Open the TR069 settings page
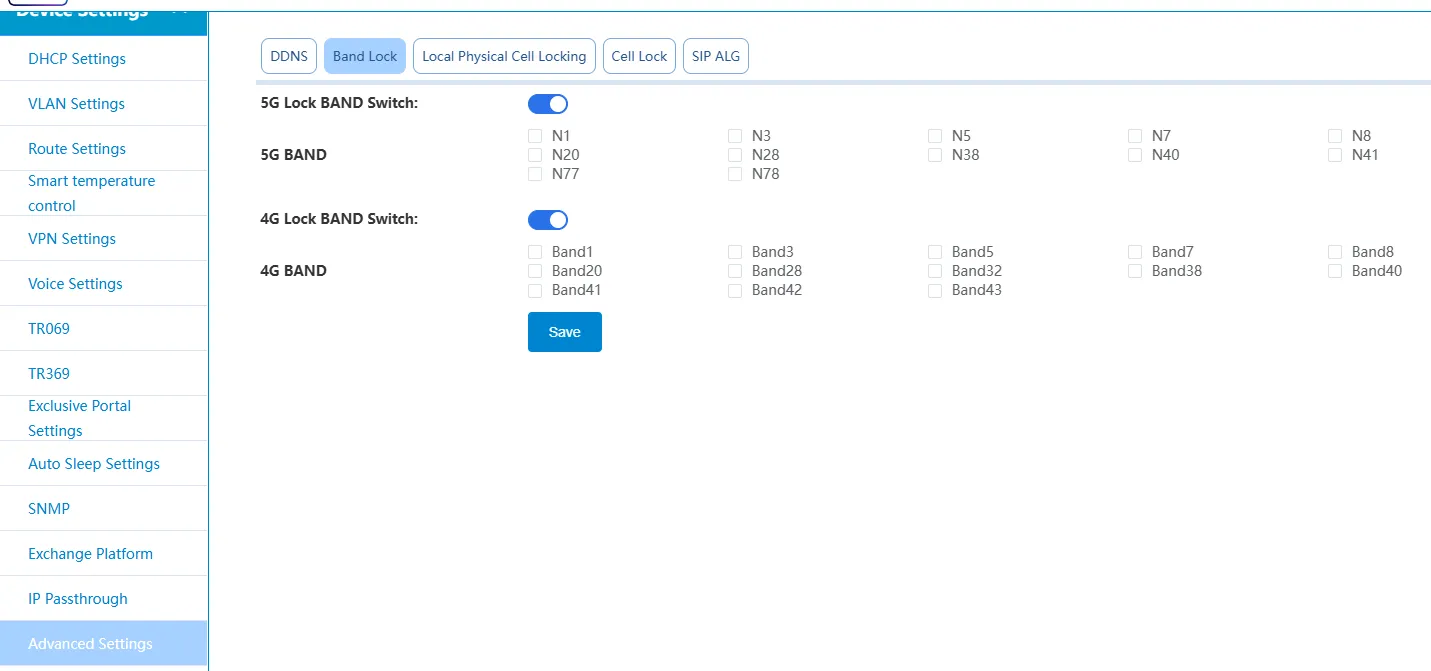Image resolution: width=1431 pixels, height=671 pixels. coord(49,329)
